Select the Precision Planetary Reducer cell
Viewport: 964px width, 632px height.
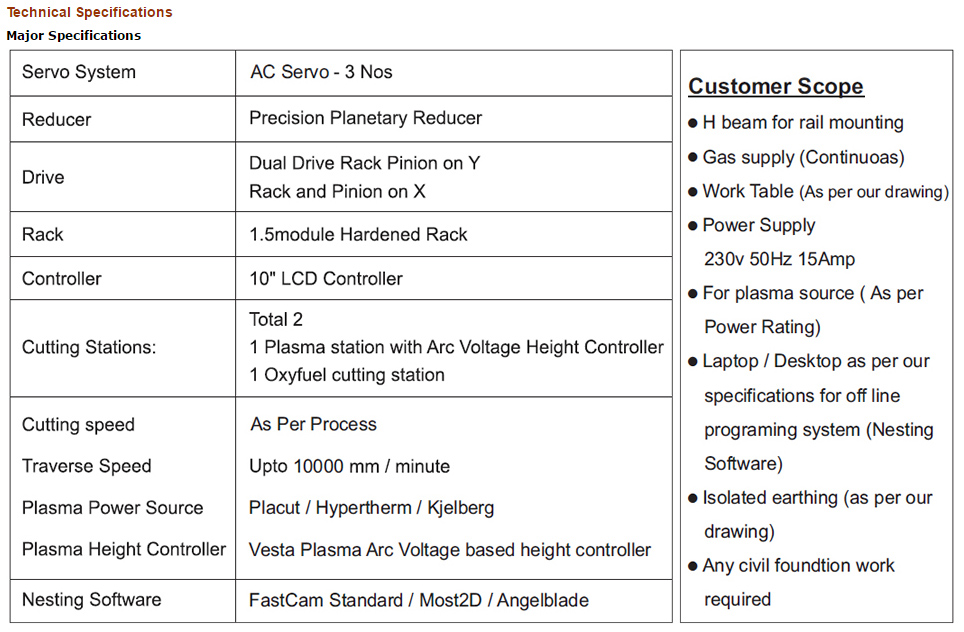click(365, 118)
